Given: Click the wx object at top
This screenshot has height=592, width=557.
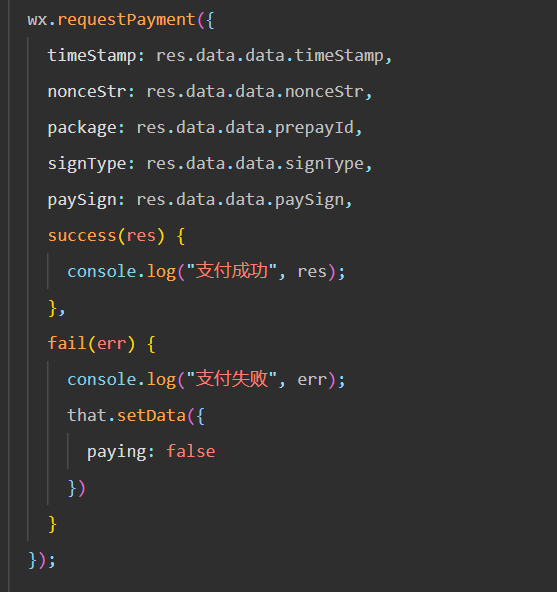Looking at the screenshot, I should 37,20.
